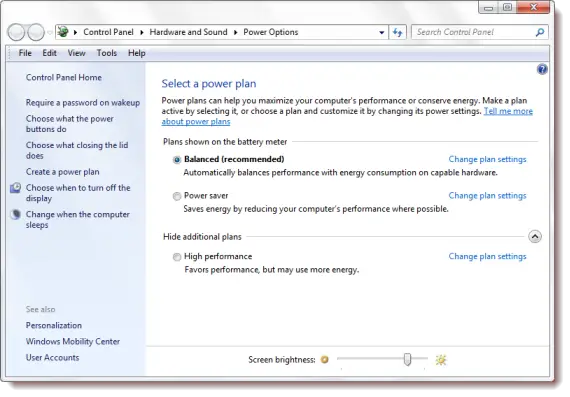Open the View menu

tap(76, 53)
